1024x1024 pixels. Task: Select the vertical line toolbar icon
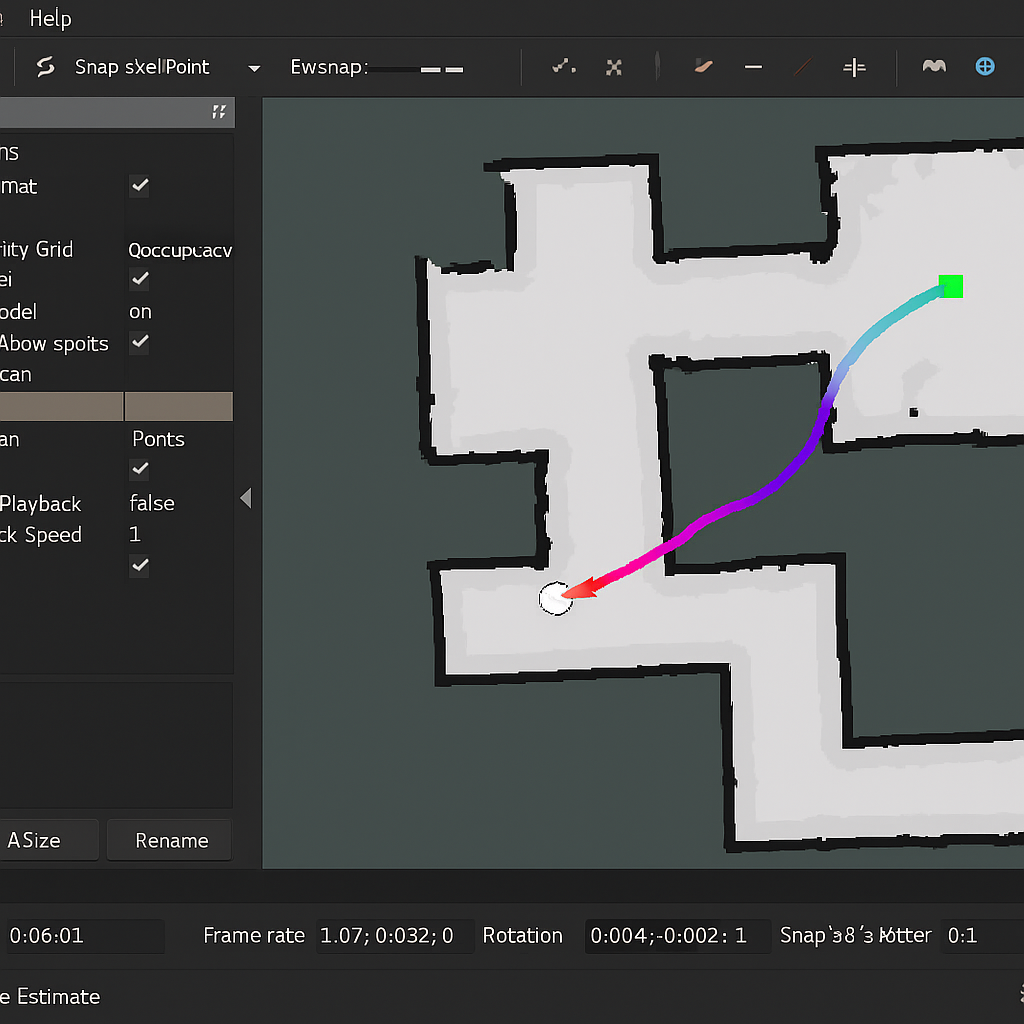658,67
